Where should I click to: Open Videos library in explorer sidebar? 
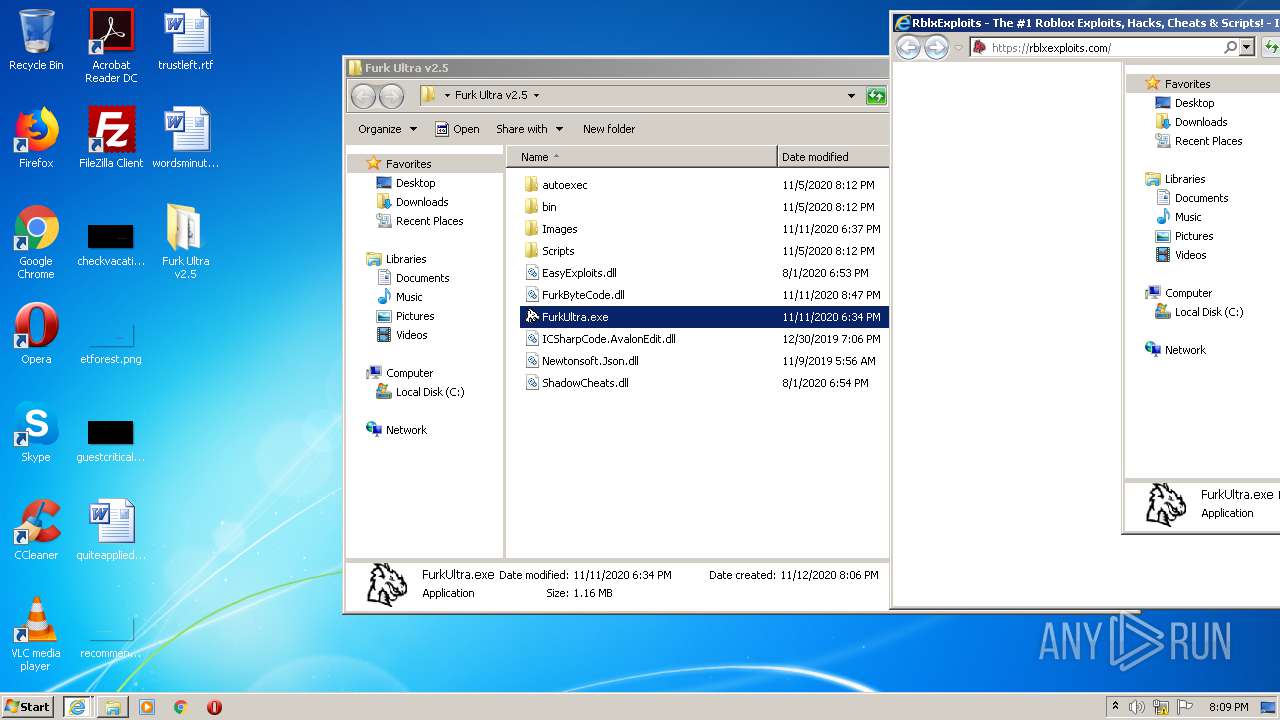click(x=411, y=335)
